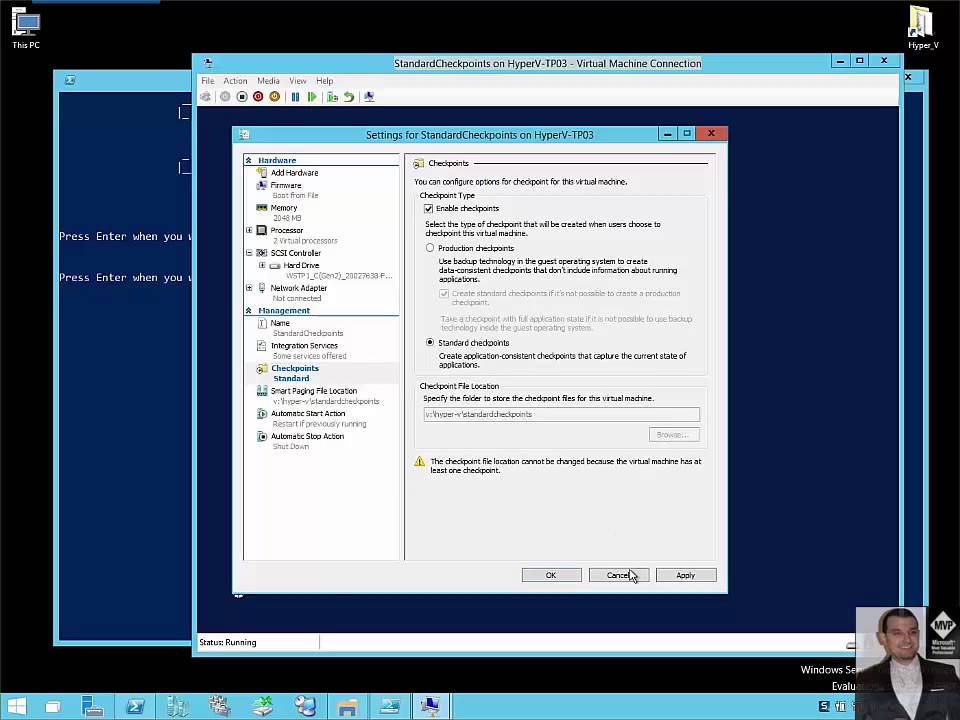Open the Media menu
The height and width of the screenshot is (720, 960).
coord(268,81)
